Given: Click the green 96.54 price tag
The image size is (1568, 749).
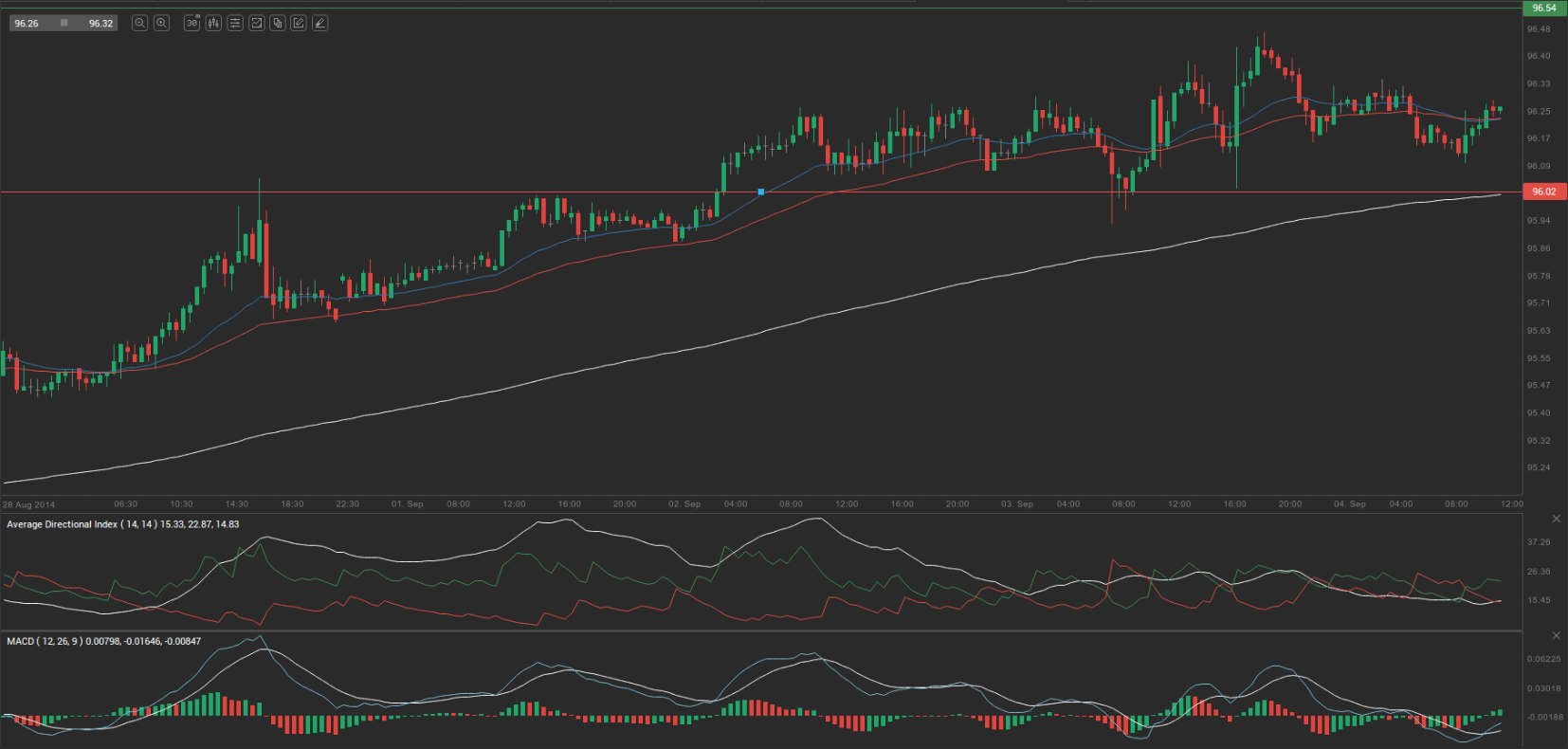Looking at the screenshot, I should [1543, 8].
